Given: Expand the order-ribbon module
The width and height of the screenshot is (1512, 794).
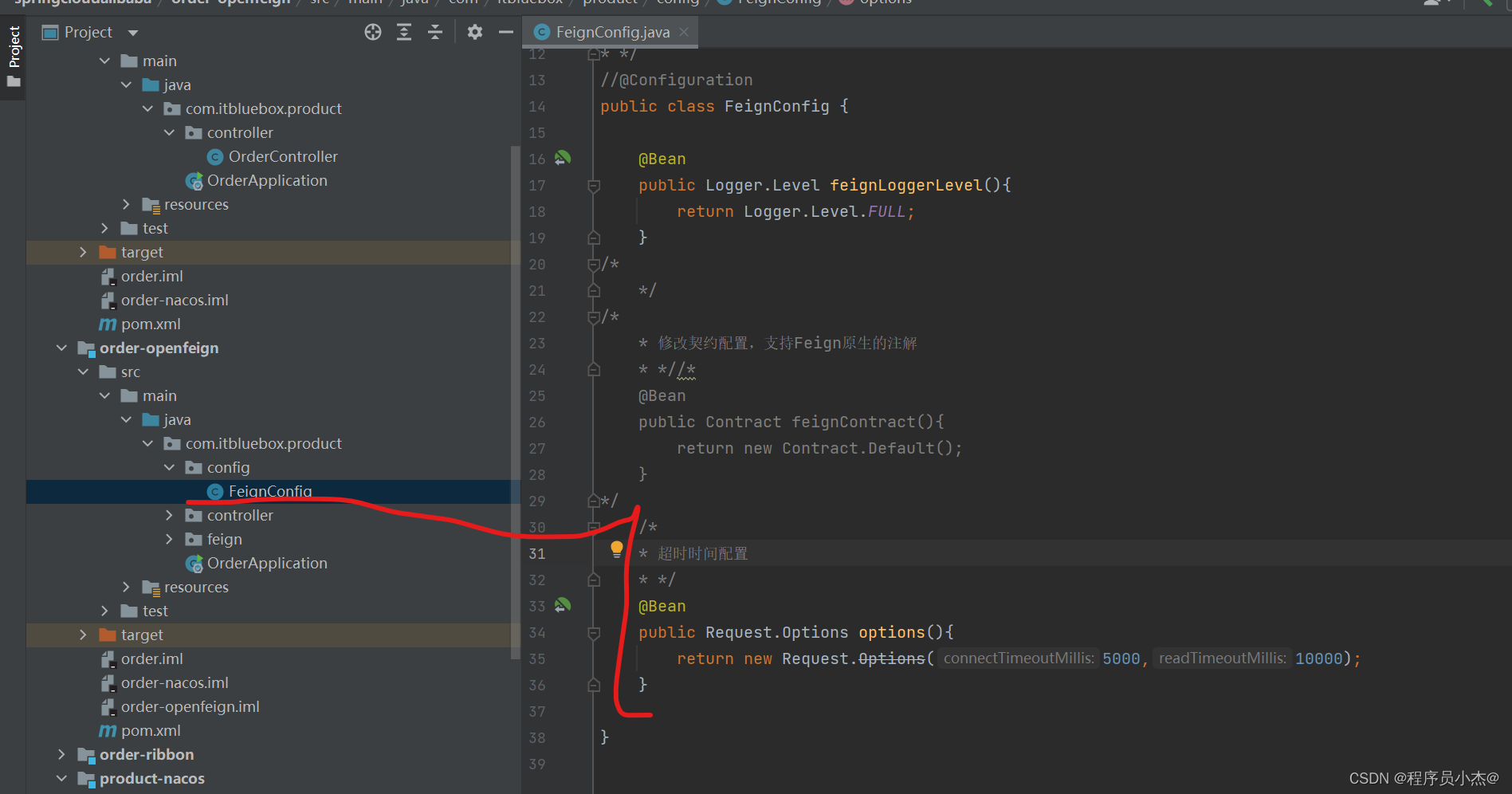Looking at the screenshot, I should (x=61, y=754).
